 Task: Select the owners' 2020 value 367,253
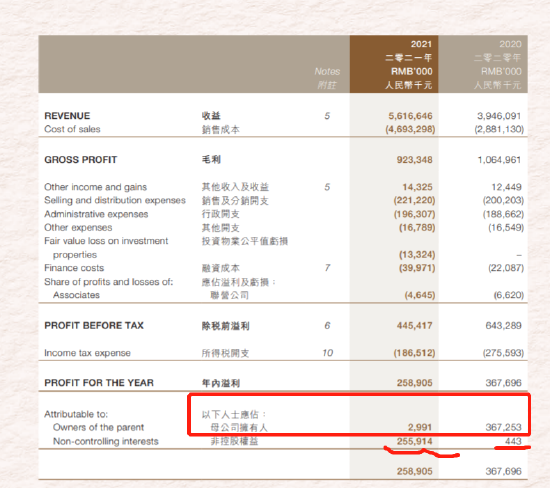503,427
